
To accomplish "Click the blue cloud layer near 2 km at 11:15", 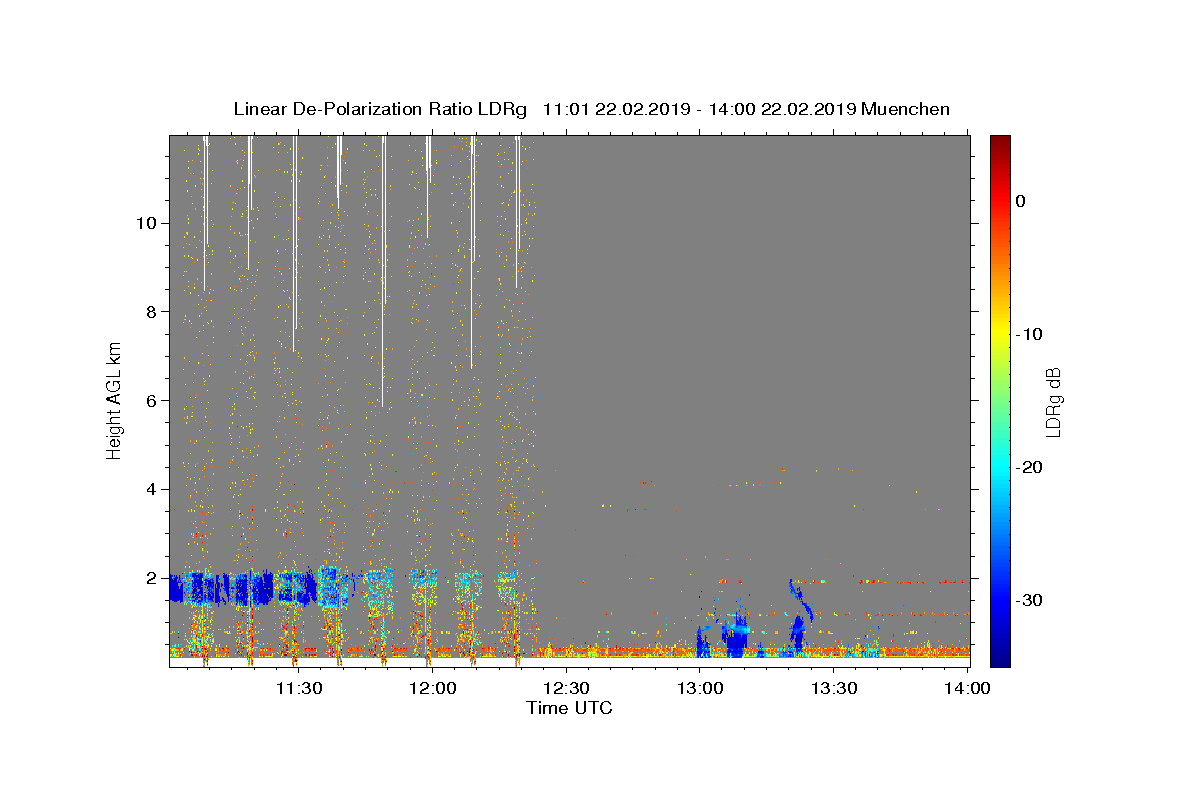I will coord(232,589).
